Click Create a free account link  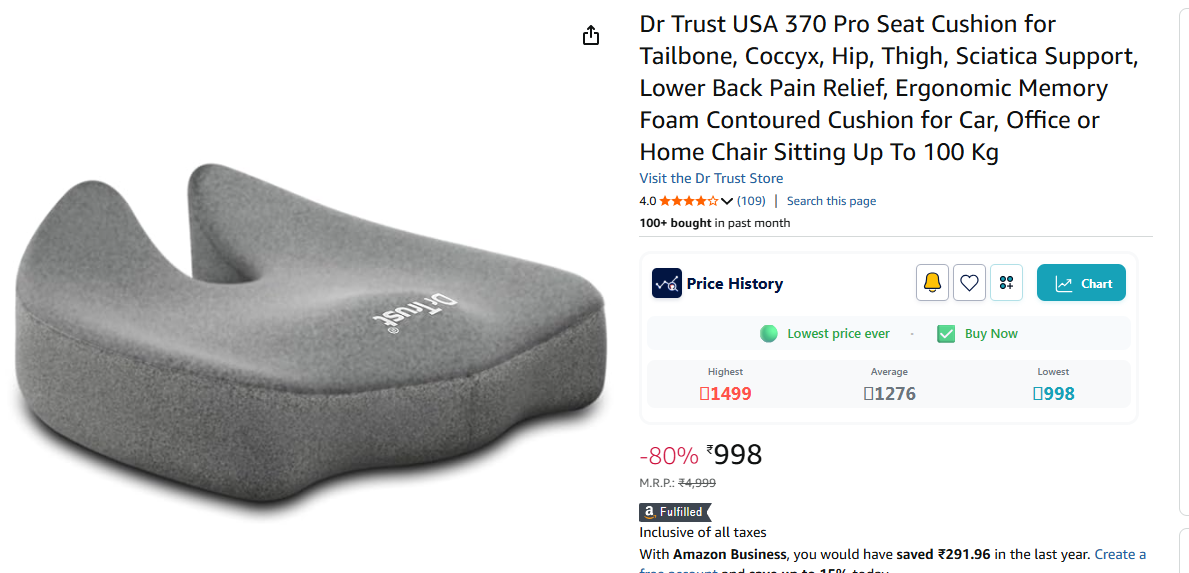click(x=1120, y=554)
